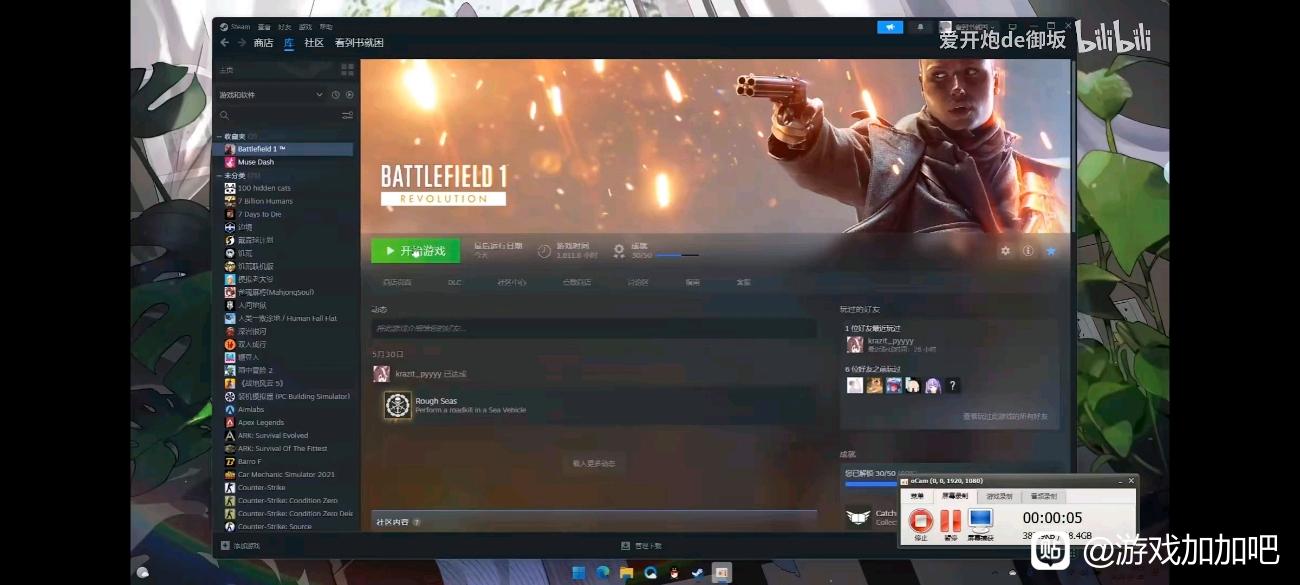
Task: Open the Steam menu in the title bar
Action: click(x=237, y=27)
